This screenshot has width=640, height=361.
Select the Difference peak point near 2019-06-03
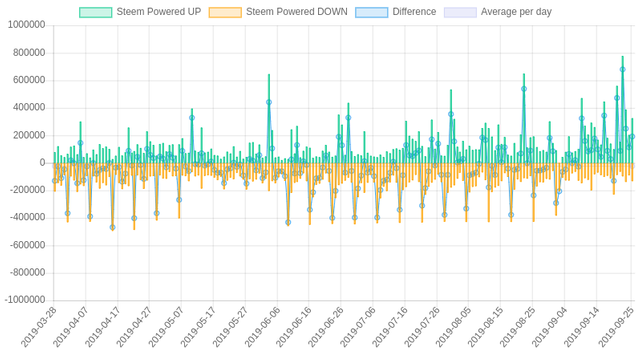pos(269,102)
